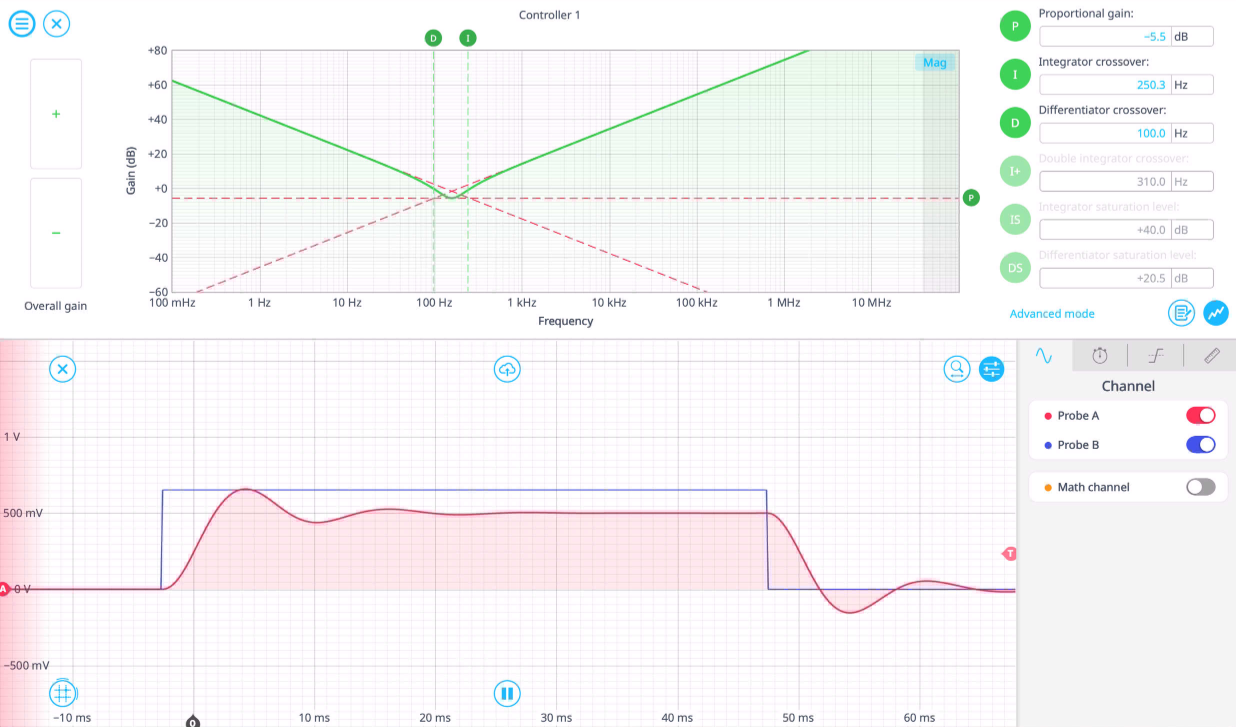
Task: Click the blue chart graph icon
Action: pyautogui.click(x=1216, y=313)
